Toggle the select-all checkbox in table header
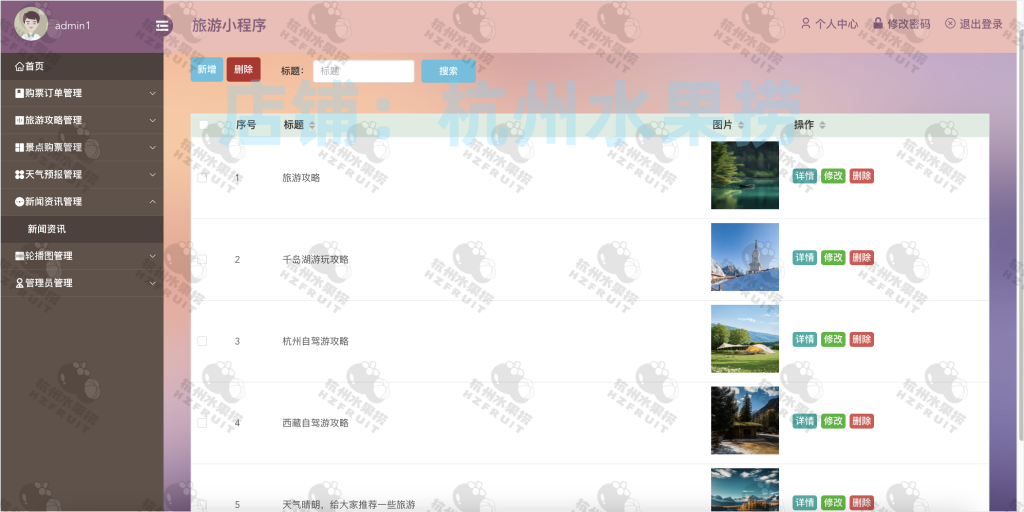This screenshot has height=512, width=1024. click(203, 125)
